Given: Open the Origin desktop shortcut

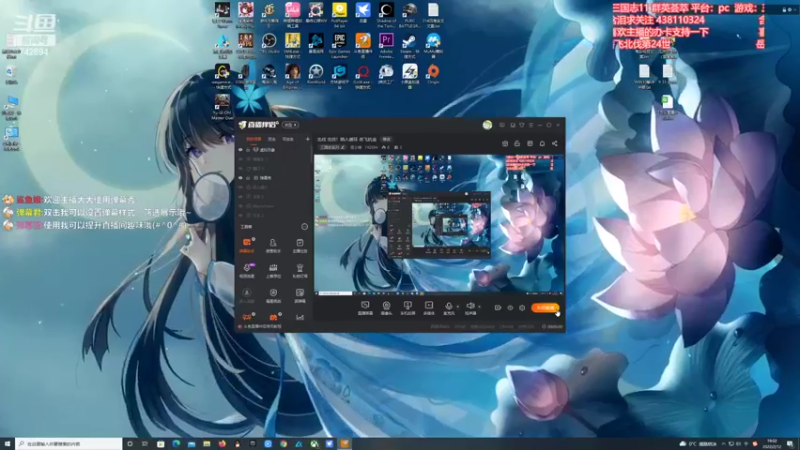Looking at the screenshot, I should [x=433, y=76].
